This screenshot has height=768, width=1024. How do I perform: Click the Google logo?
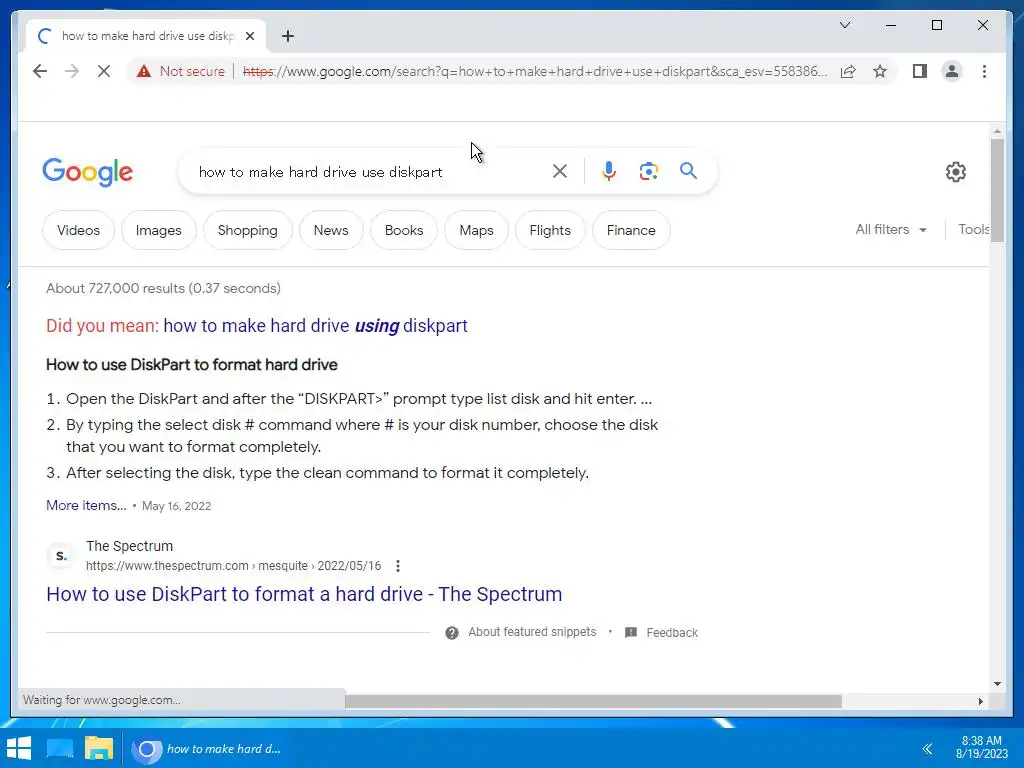click(x=88, y=172)
